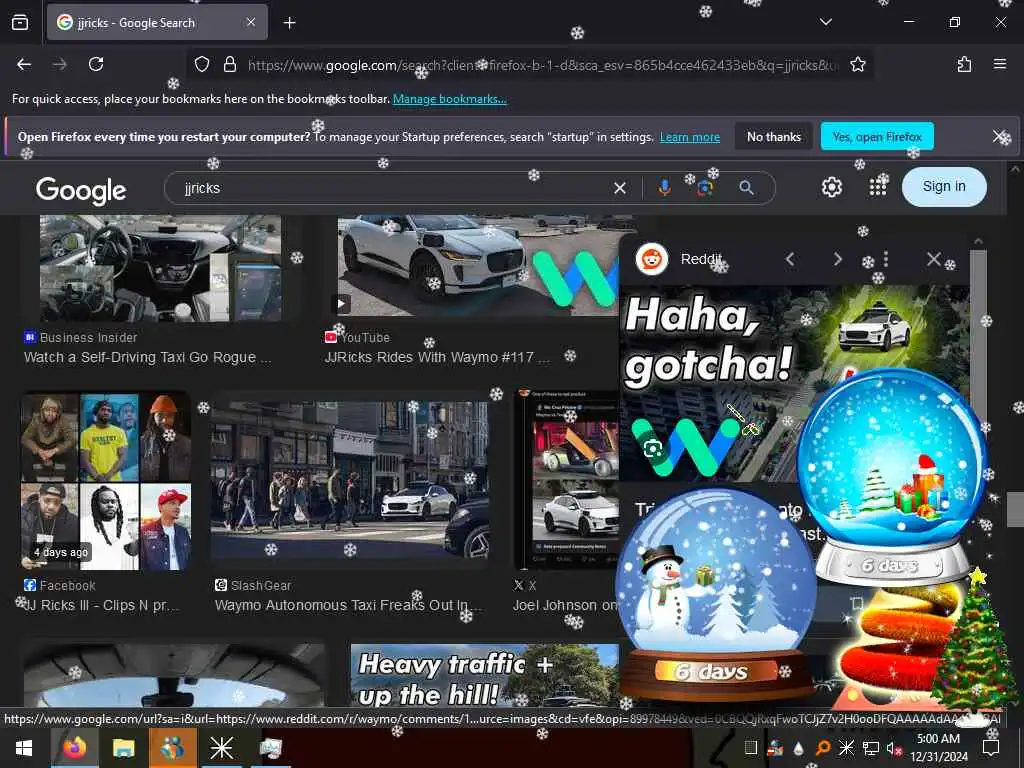Viewport: 1024px width, 768px height.
Task: Dismiss the startup notification bar
Action: point(999,136)
